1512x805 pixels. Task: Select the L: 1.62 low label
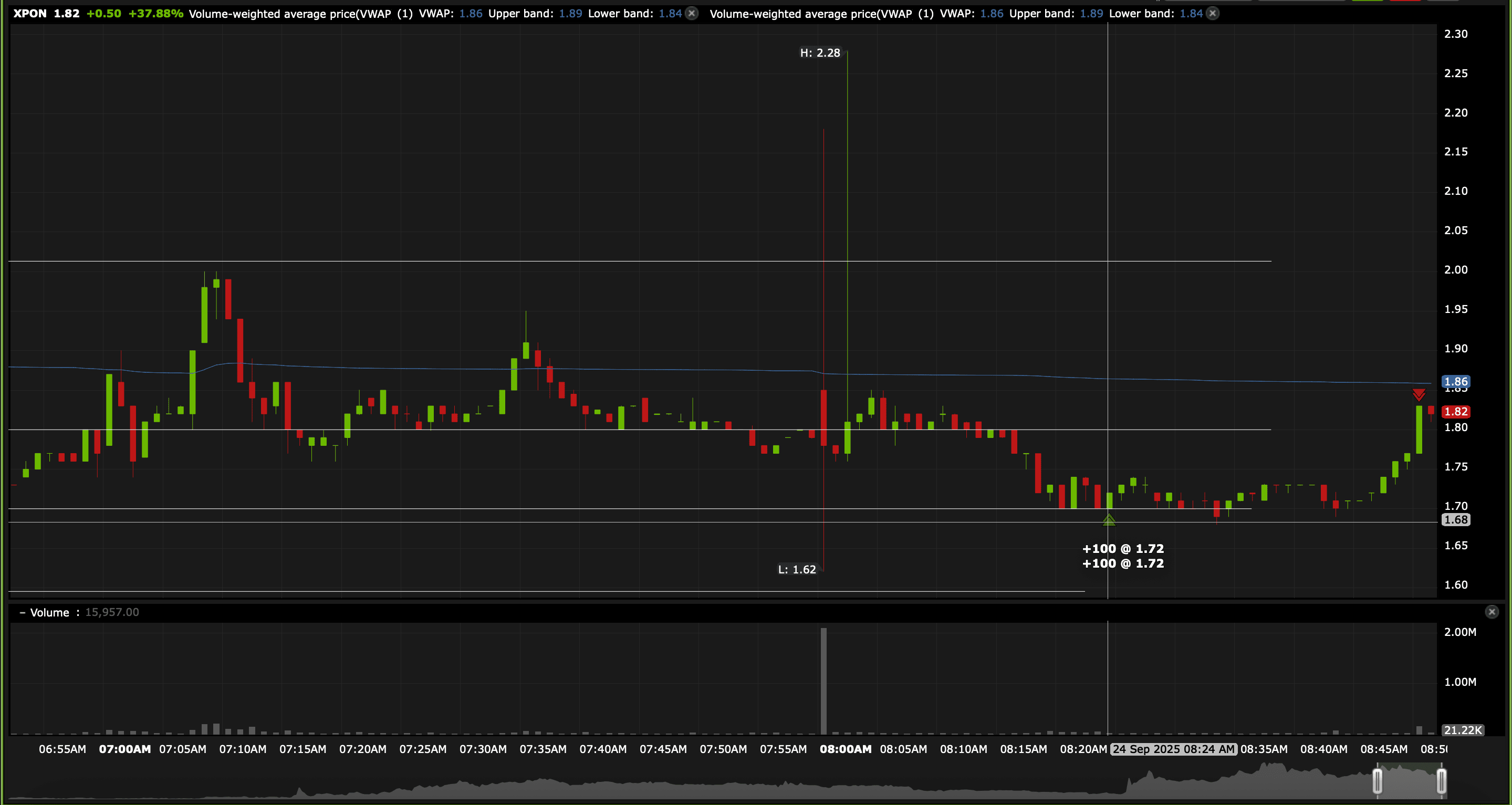(797, 569)
